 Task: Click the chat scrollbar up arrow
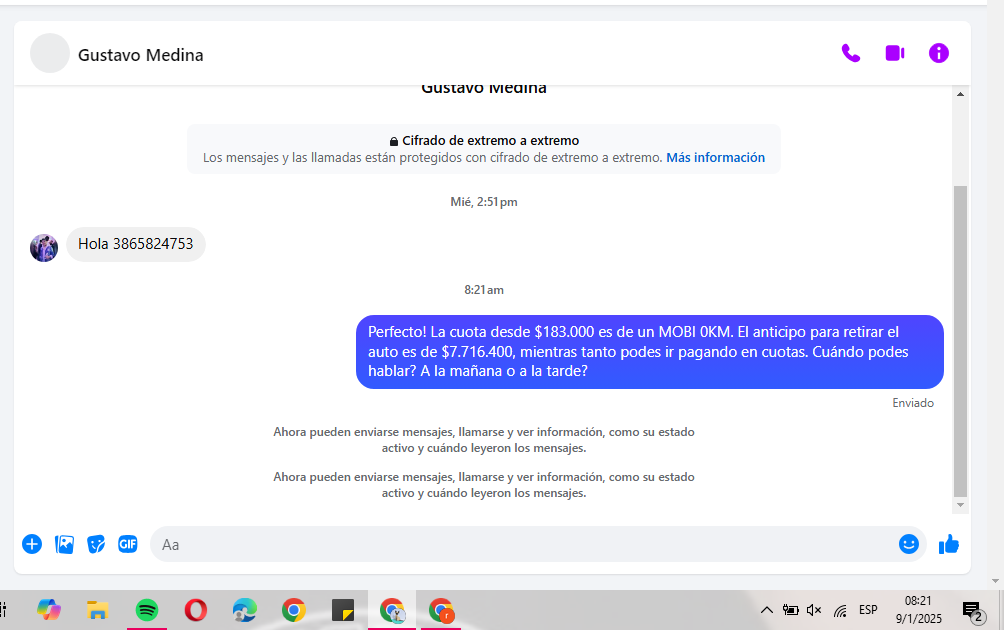tap(960, 94)
